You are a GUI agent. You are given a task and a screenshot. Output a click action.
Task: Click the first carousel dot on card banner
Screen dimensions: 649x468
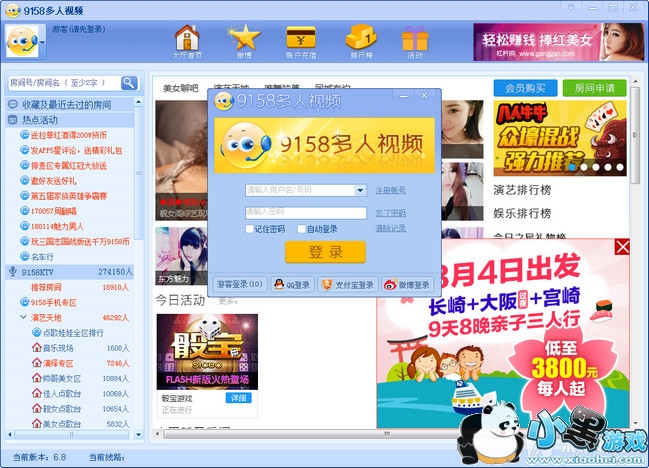pyautogui.click(x=572, y=167)
